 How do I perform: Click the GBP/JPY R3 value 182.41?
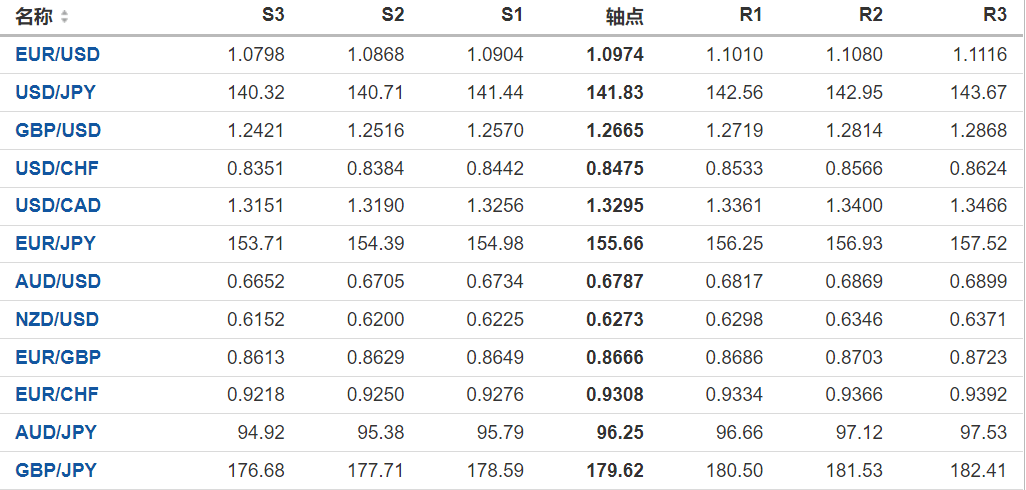982,470
